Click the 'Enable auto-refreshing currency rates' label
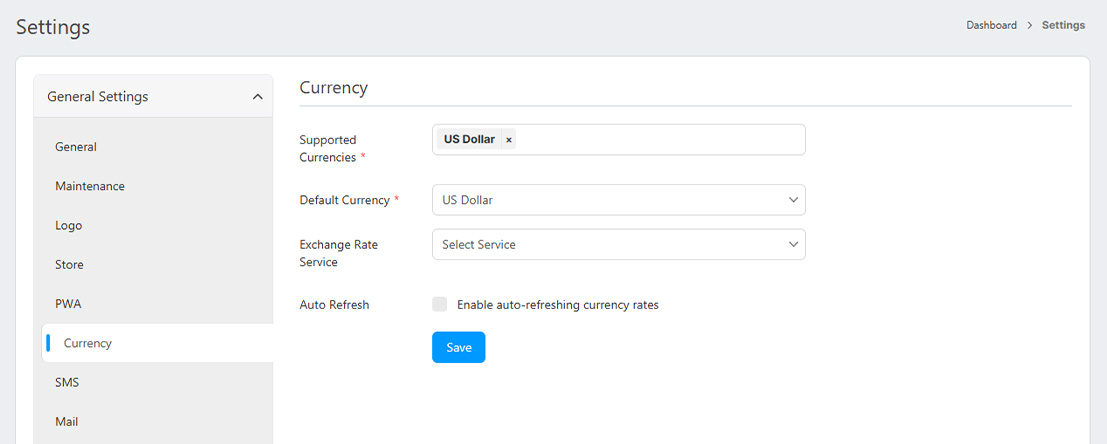This screenshot has width=1107, height=444. coord(557,305)
